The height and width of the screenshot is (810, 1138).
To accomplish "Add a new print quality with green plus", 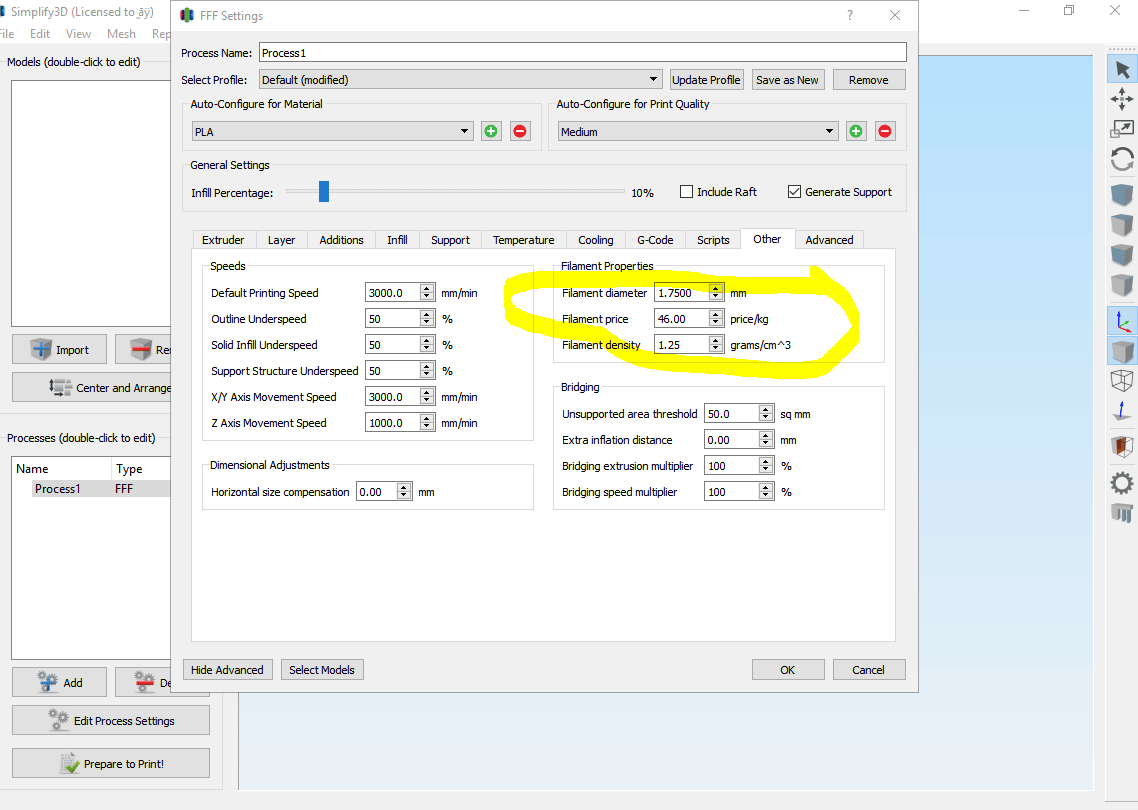I will pyautogui.click(x=856, y=131).
